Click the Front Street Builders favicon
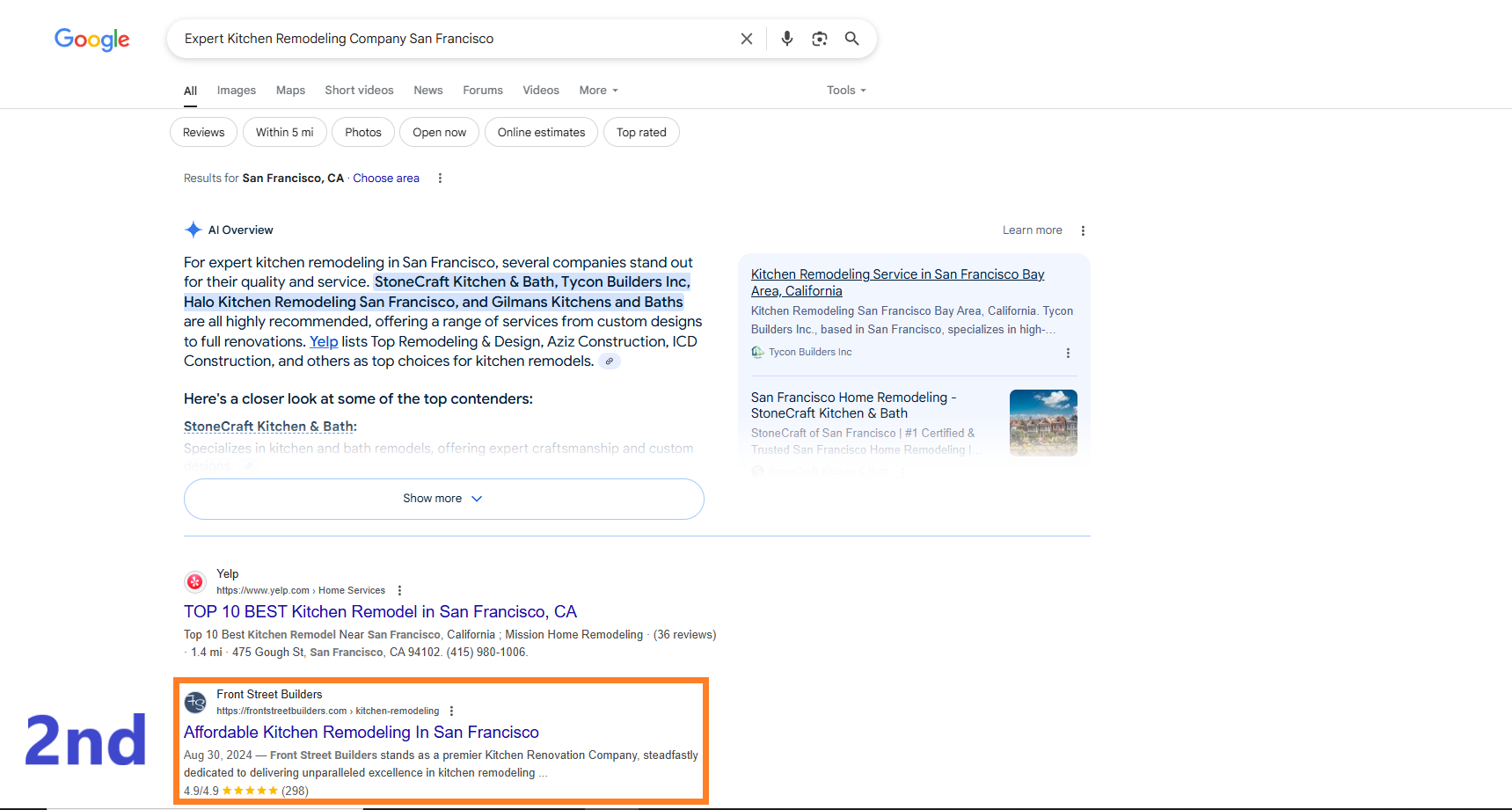The height and width of the screenshot is (810, 1512). coord(195,702)
